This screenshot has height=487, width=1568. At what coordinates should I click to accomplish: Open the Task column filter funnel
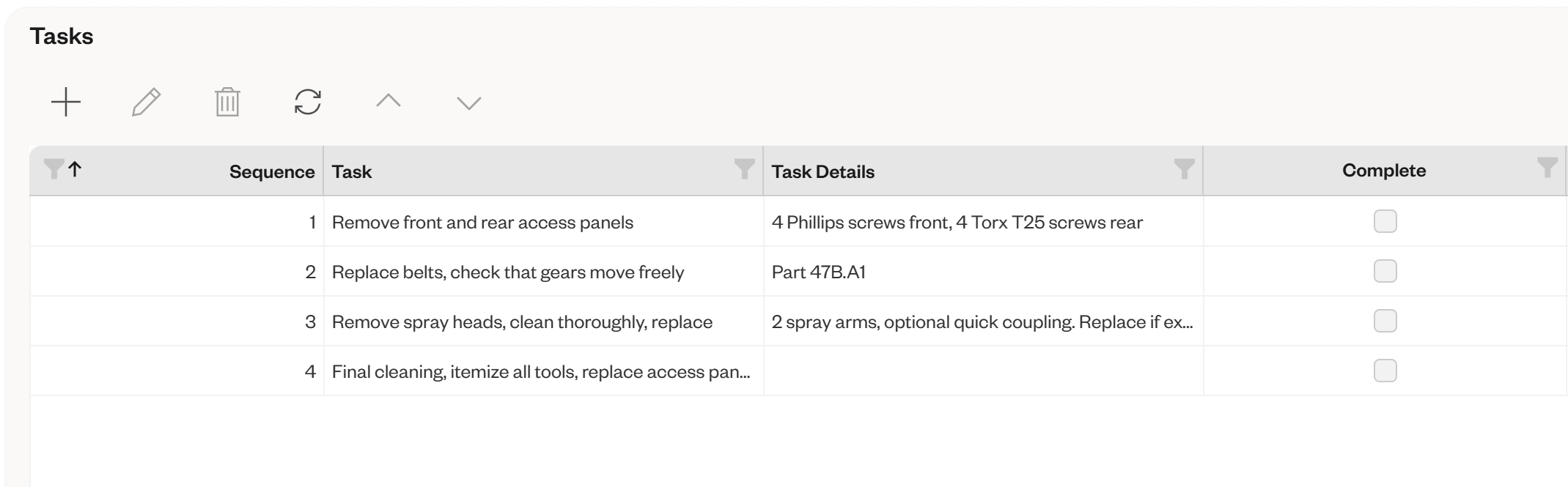click(x=744, y=168)
